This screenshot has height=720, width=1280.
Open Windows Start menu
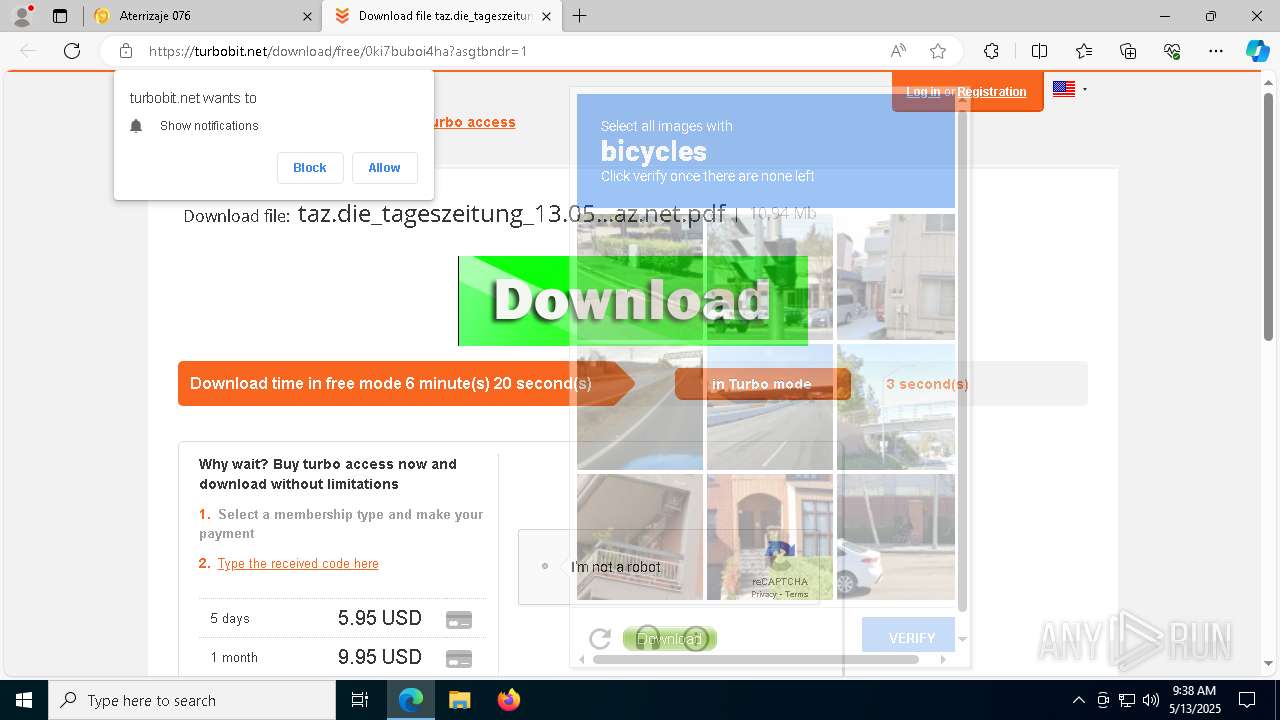click(x=24, y=700)
